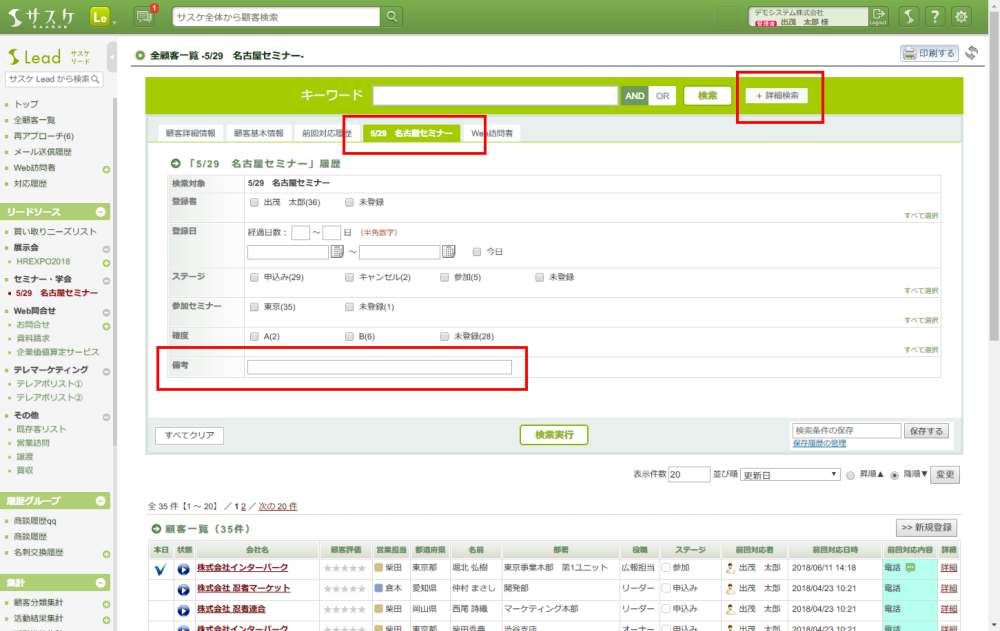1000x631 pixels.
Task: Open the settings gear icon
Action: point(961,17)
